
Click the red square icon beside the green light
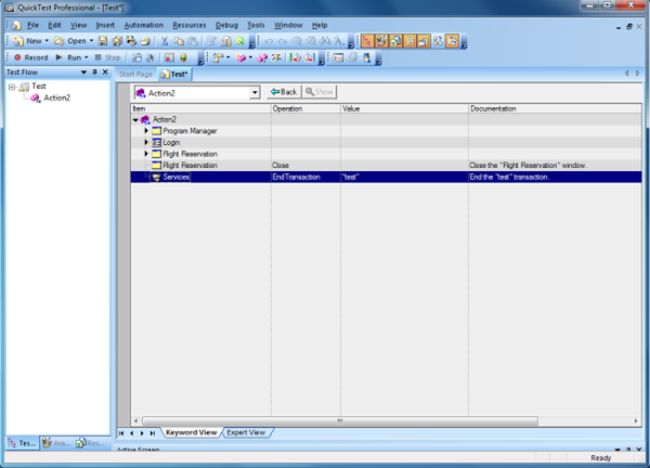[x=169, y=58]
